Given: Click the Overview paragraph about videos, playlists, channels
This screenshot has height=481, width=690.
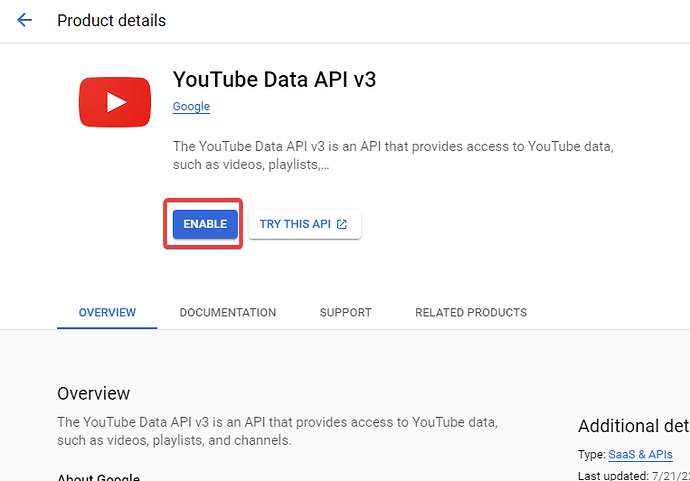Looking at the screenshot, I should click(278, 431).
